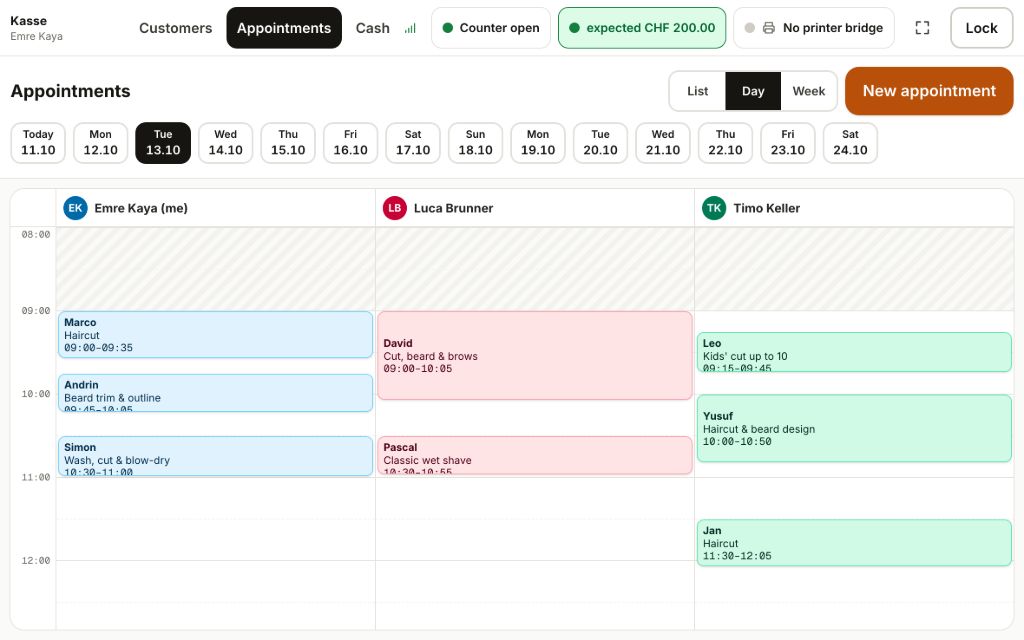This screenshot has width=1024, height=640.
Task: Select Wed 21.10 date chip
Action: [663, 143]
